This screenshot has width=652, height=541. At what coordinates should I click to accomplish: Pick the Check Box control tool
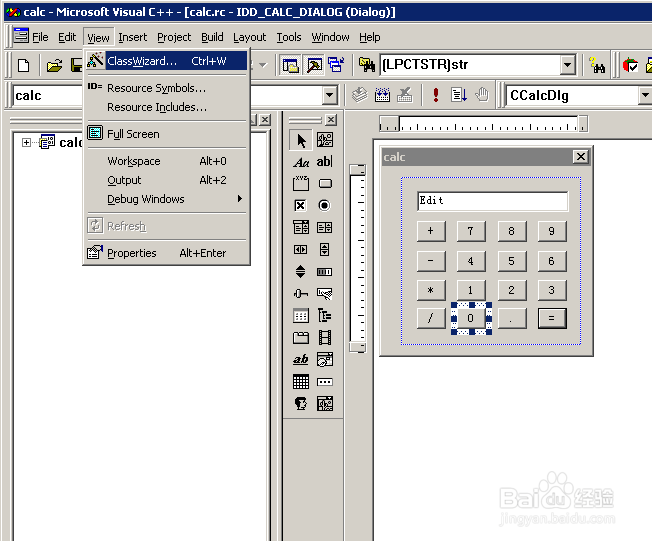click(x=300, y=205)
